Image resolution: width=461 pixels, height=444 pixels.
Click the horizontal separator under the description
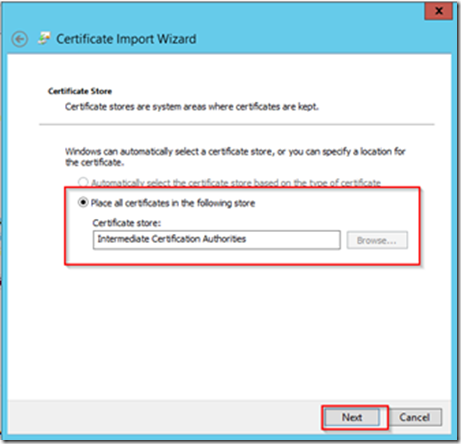tap(237, 125)
